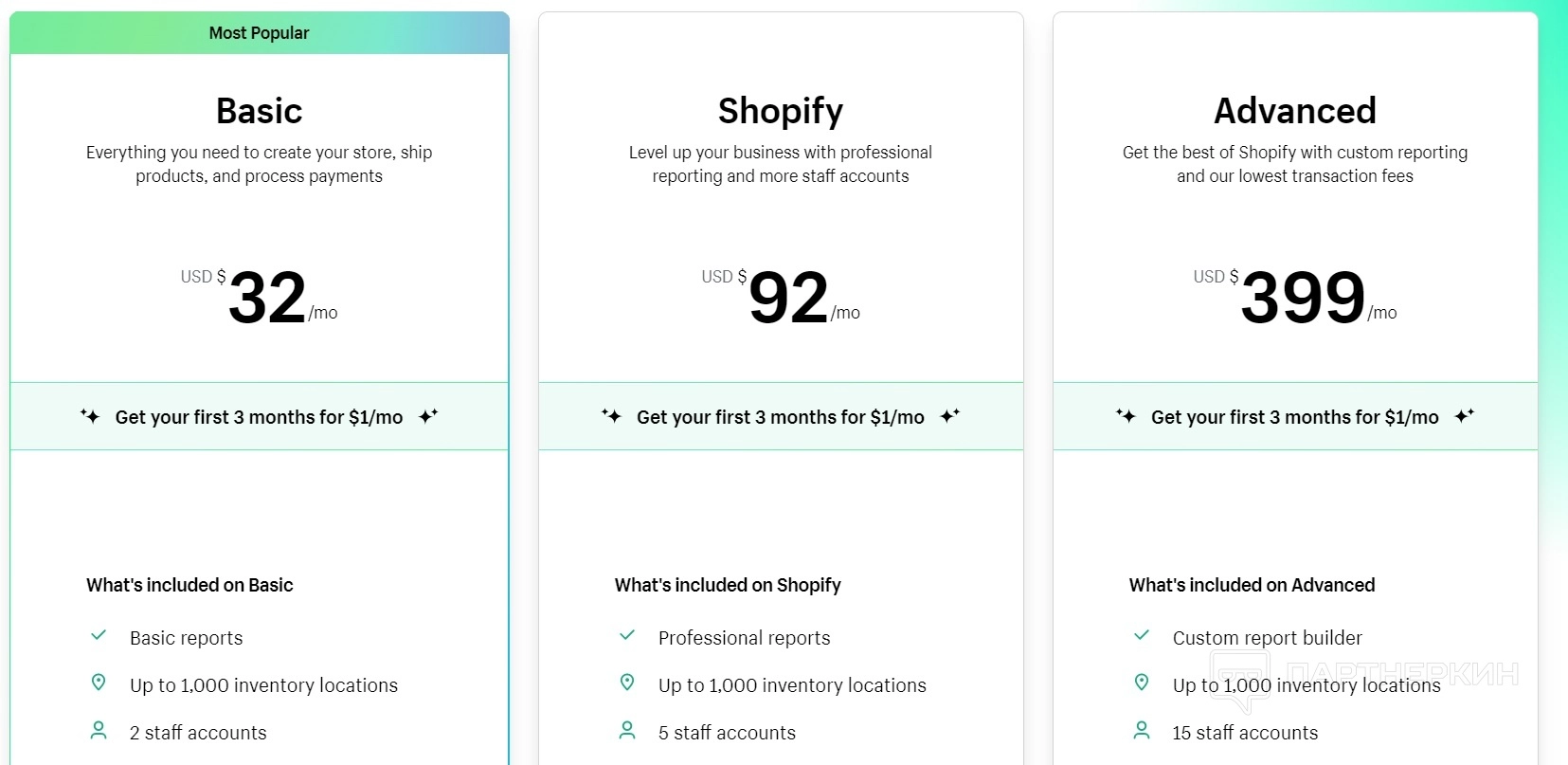Click the $92 per month price

tap(788, 298)
